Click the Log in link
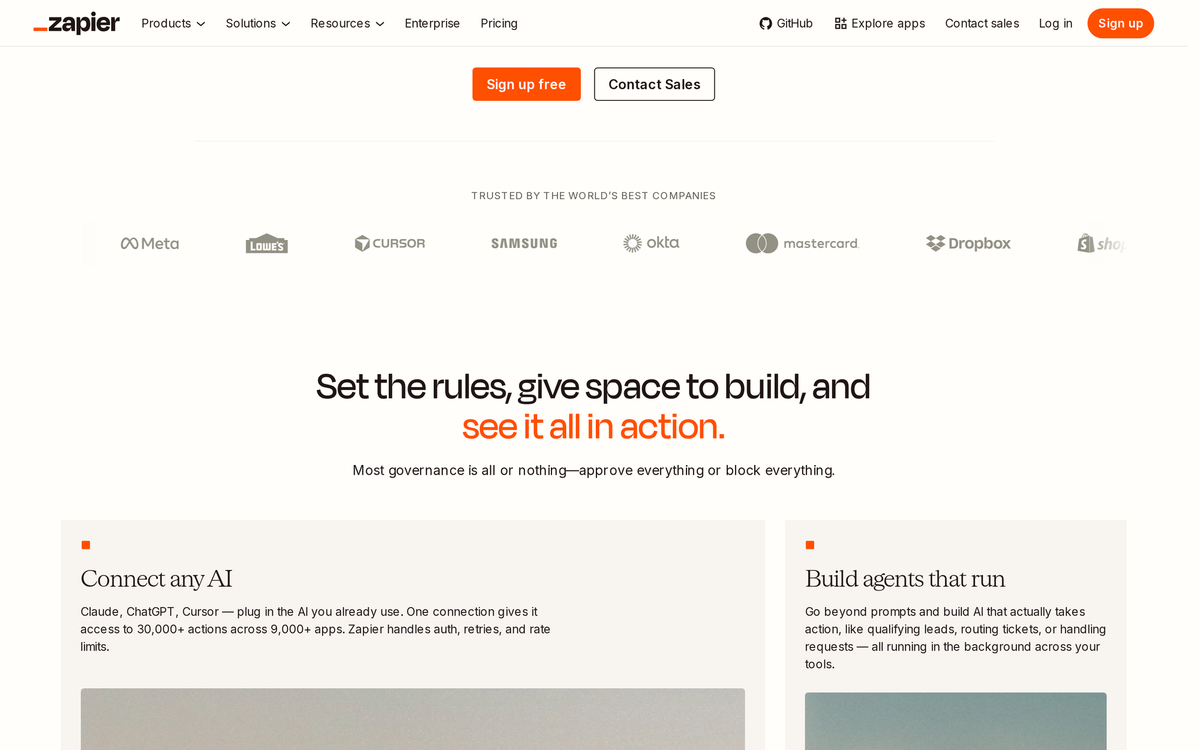Image resolution: width=1200 pixels, height=750 pixels. point(1055,23)
